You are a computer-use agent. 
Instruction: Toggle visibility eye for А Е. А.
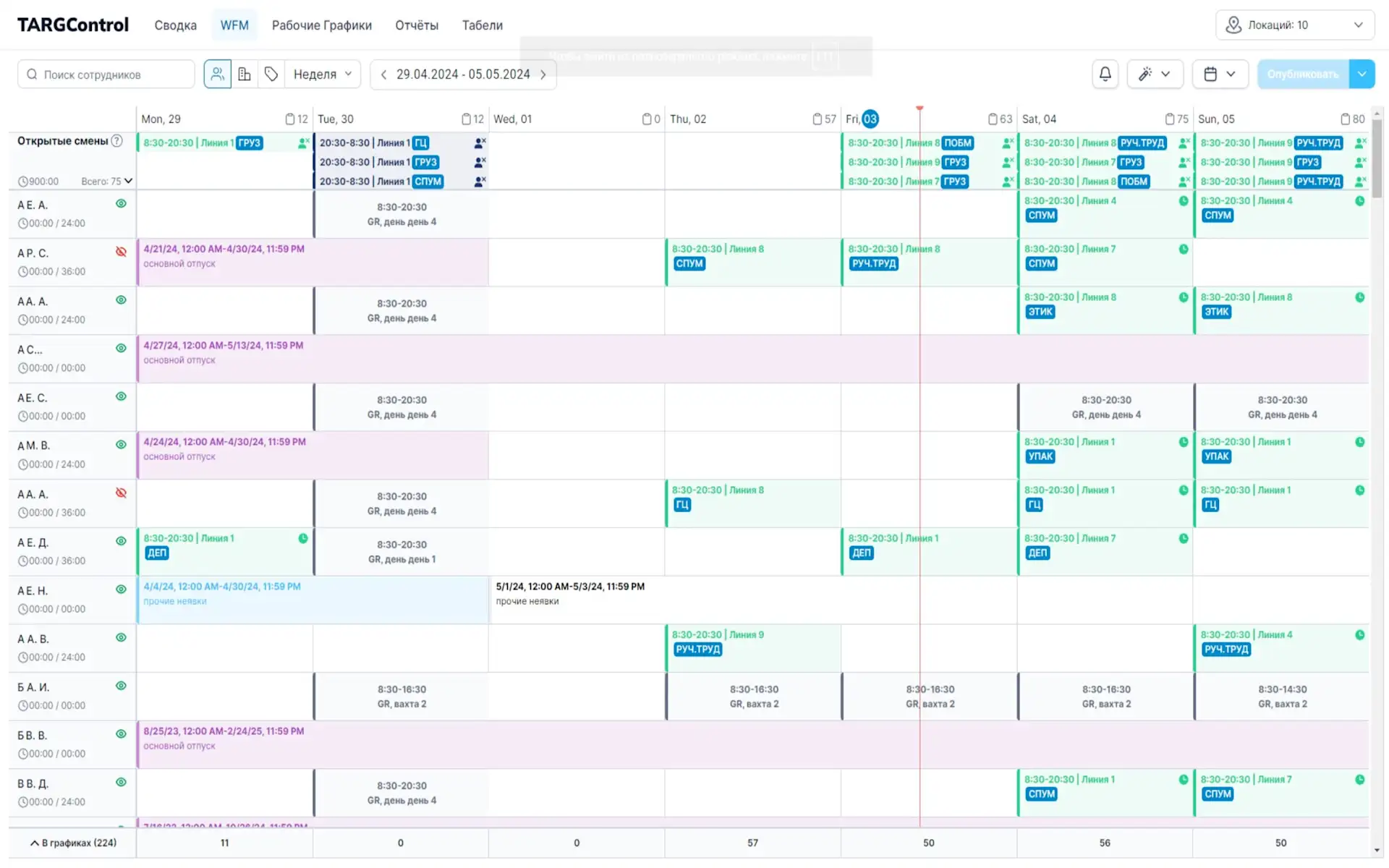click(x=121, y=204)
